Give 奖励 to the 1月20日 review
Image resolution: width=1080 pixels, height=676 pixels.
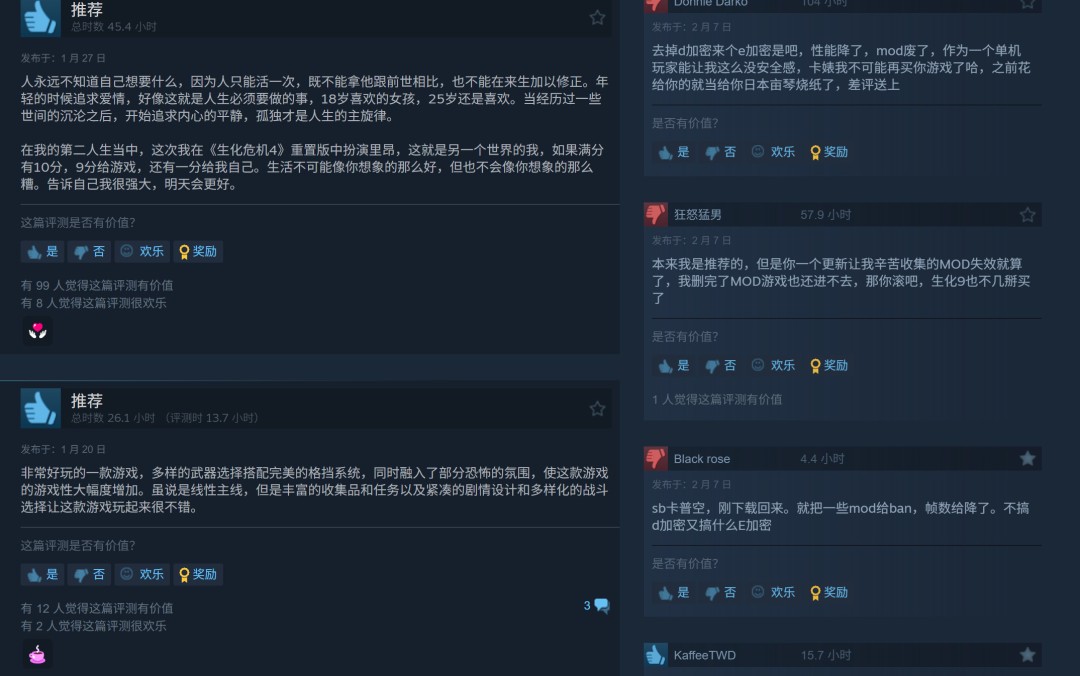pos(198,574)
